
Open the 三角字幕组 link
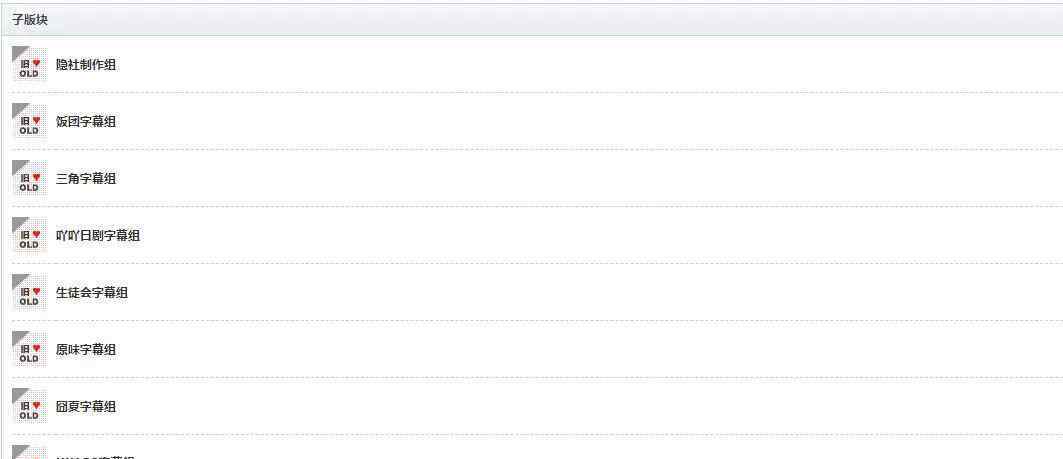tap(86, 179)
